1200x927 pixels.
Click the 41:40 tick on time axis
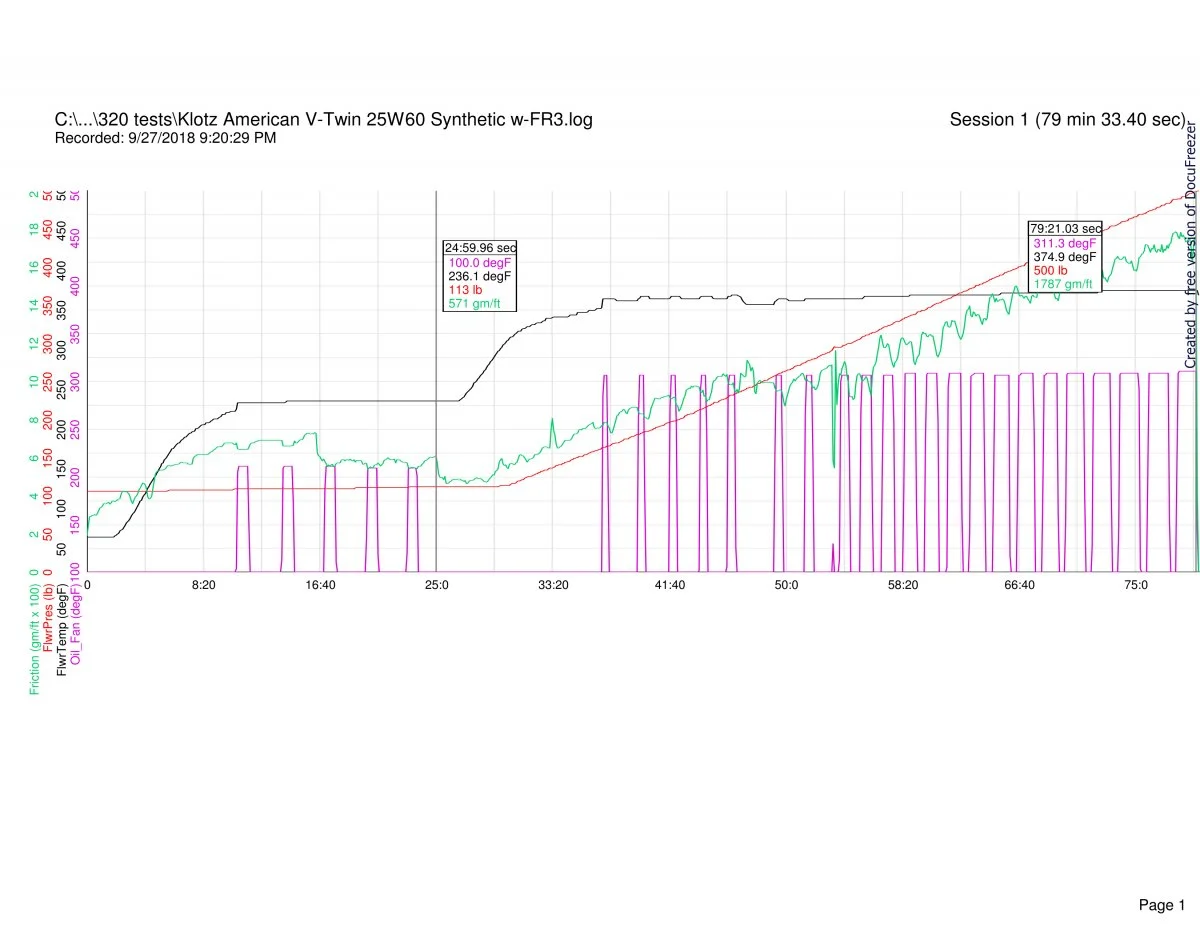point(669,585)
